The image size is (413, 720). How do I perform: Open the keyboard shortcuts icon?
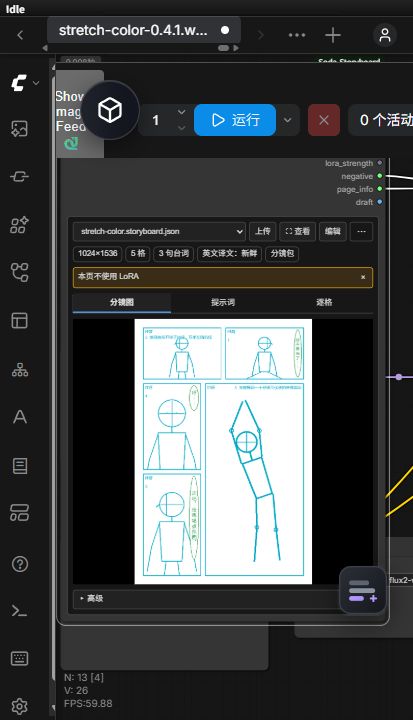[x=19, y=658]
